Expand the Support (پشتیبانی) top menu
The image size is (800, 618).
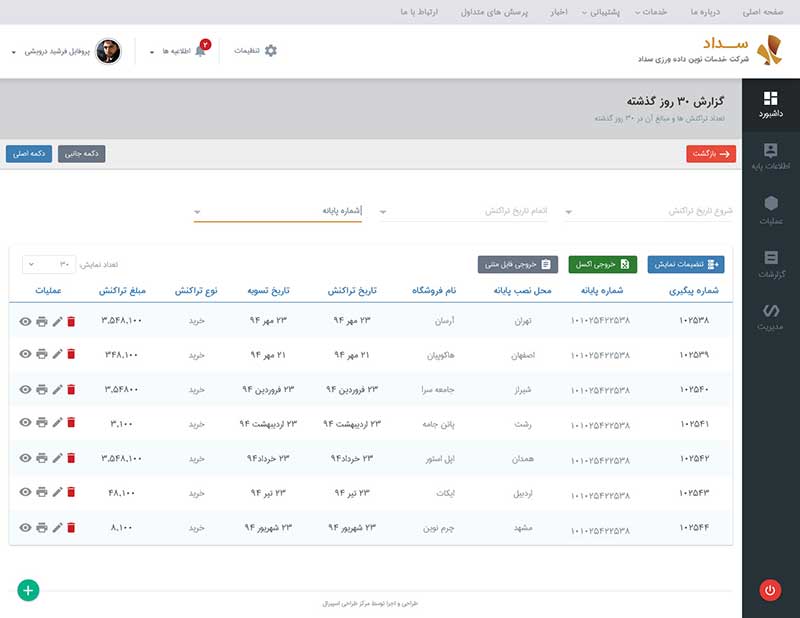pyautogui.click(x=601, y=12)
